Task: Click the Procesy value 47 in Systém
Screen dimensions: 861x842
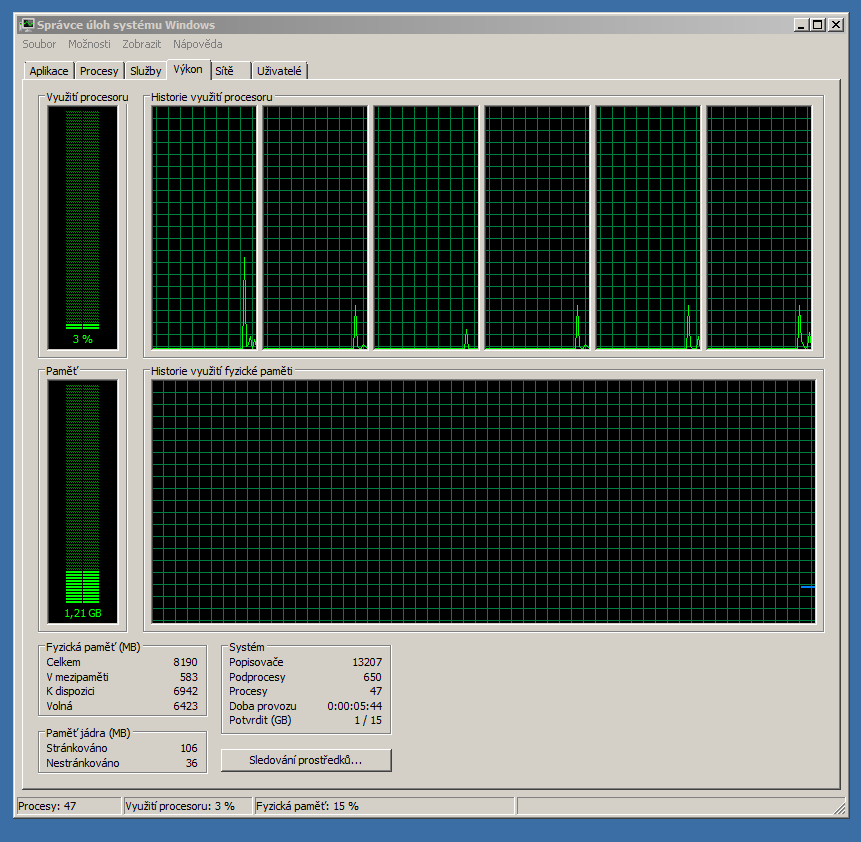Action: [376, 691]
